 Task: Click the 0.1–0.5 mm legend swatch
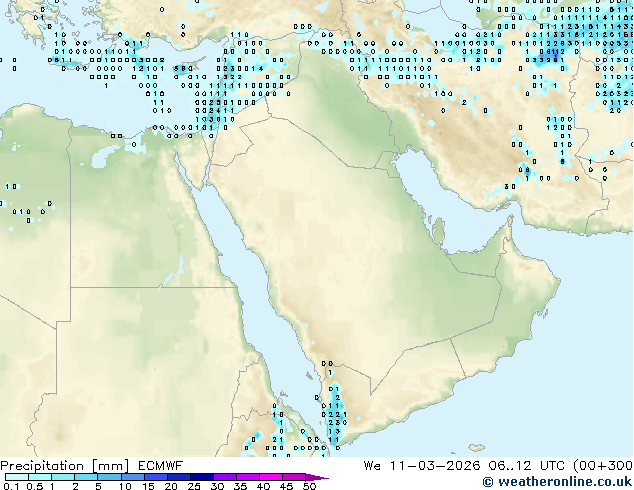(17, 477)
